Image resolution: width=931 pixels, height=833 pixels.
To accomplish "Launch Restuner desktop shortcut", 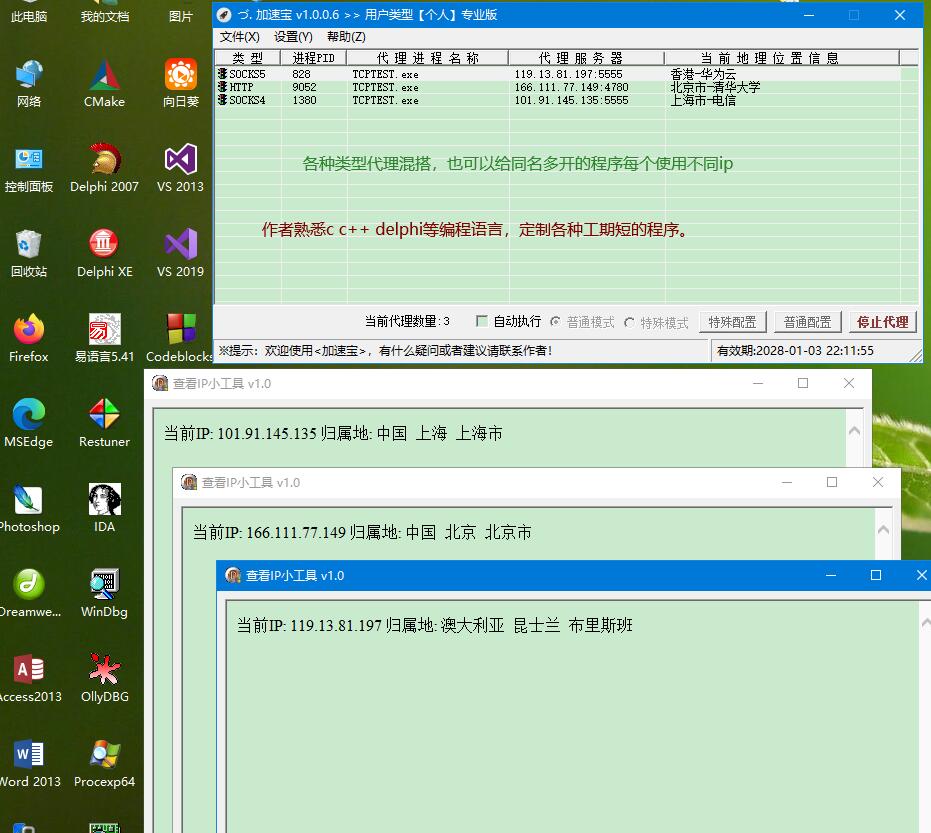I will tap(104, 423).
